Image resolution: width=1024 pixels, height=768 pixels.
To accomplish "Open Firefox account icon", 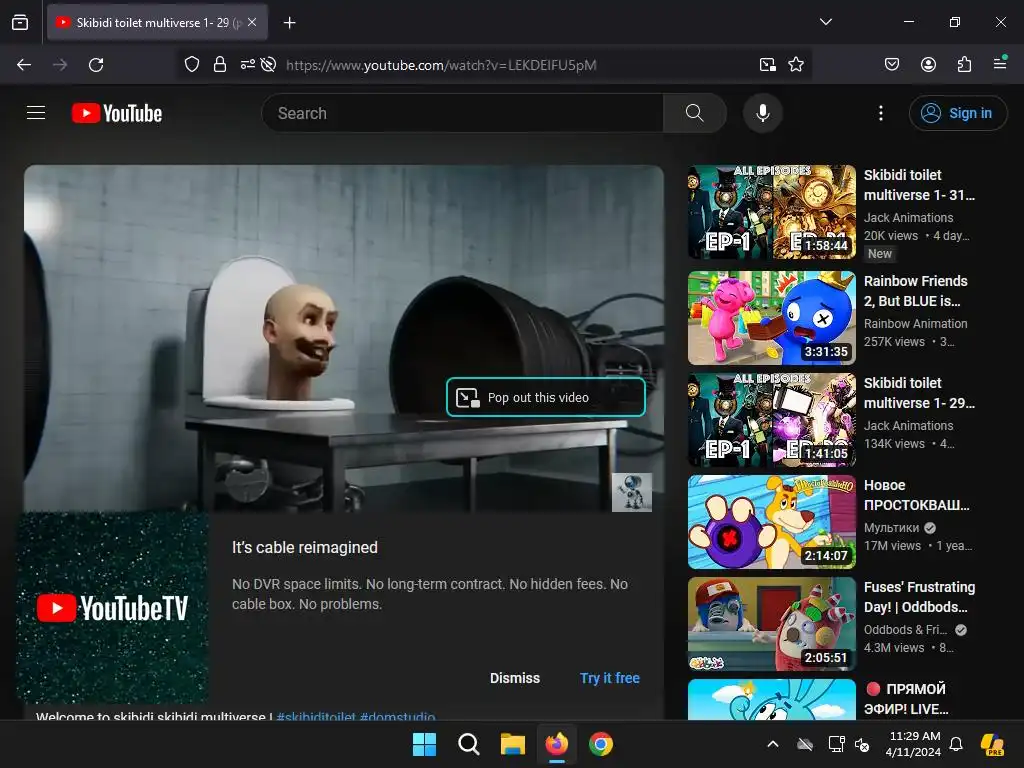I will 928,64.
